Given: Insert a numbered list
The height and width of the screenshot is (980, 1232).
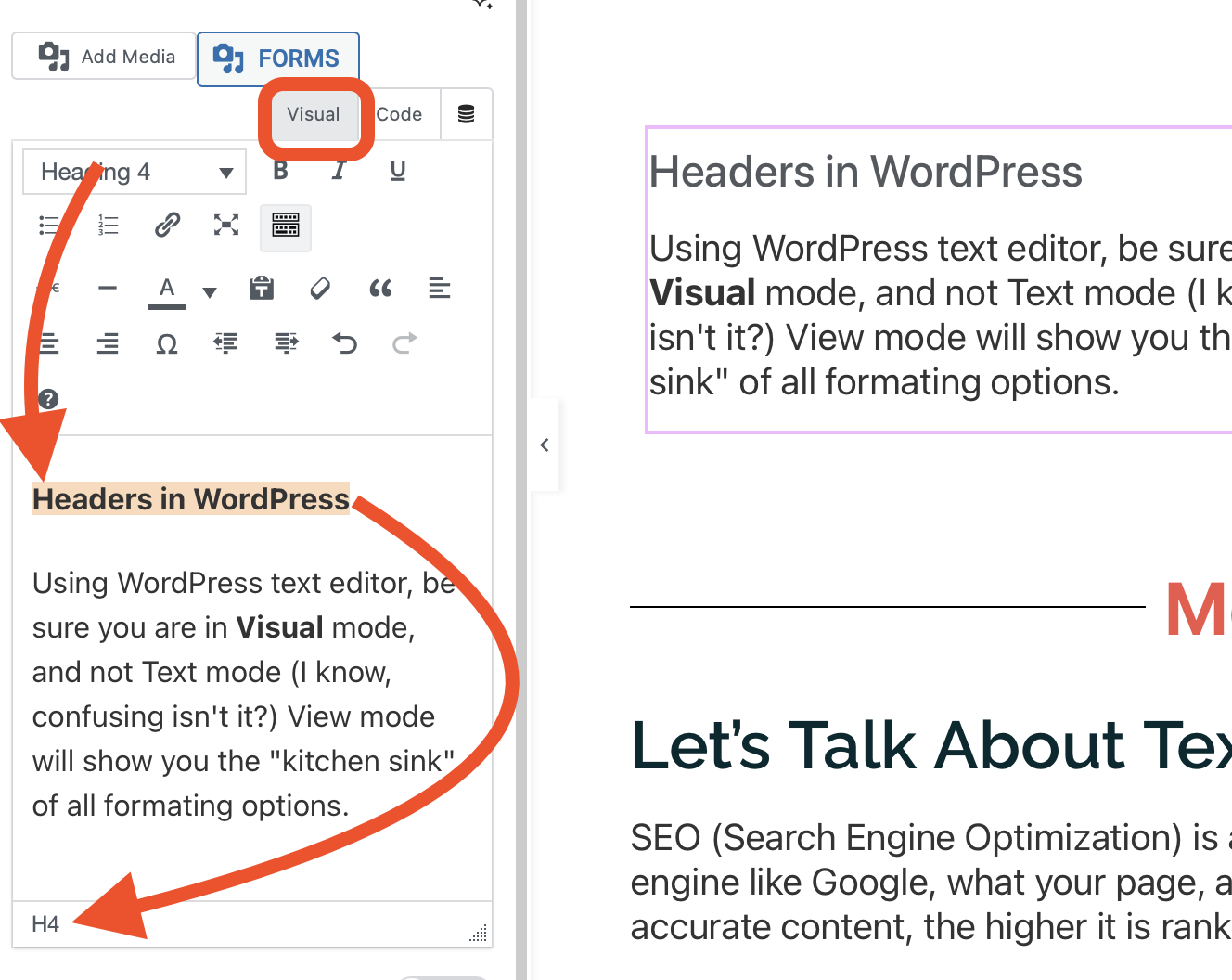Looking at the screenshot, I should (108, 226).
